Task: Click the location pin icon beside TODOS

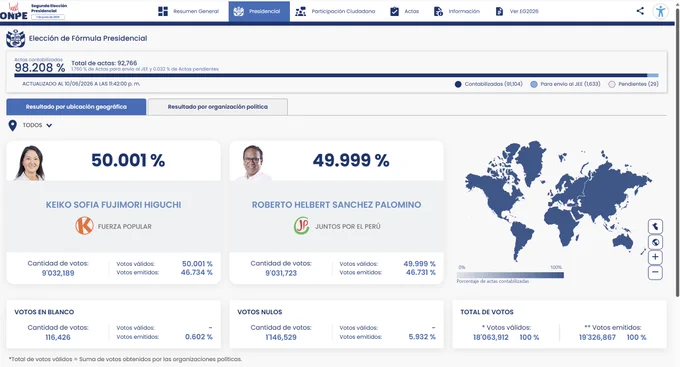Action: click(13, 125)
